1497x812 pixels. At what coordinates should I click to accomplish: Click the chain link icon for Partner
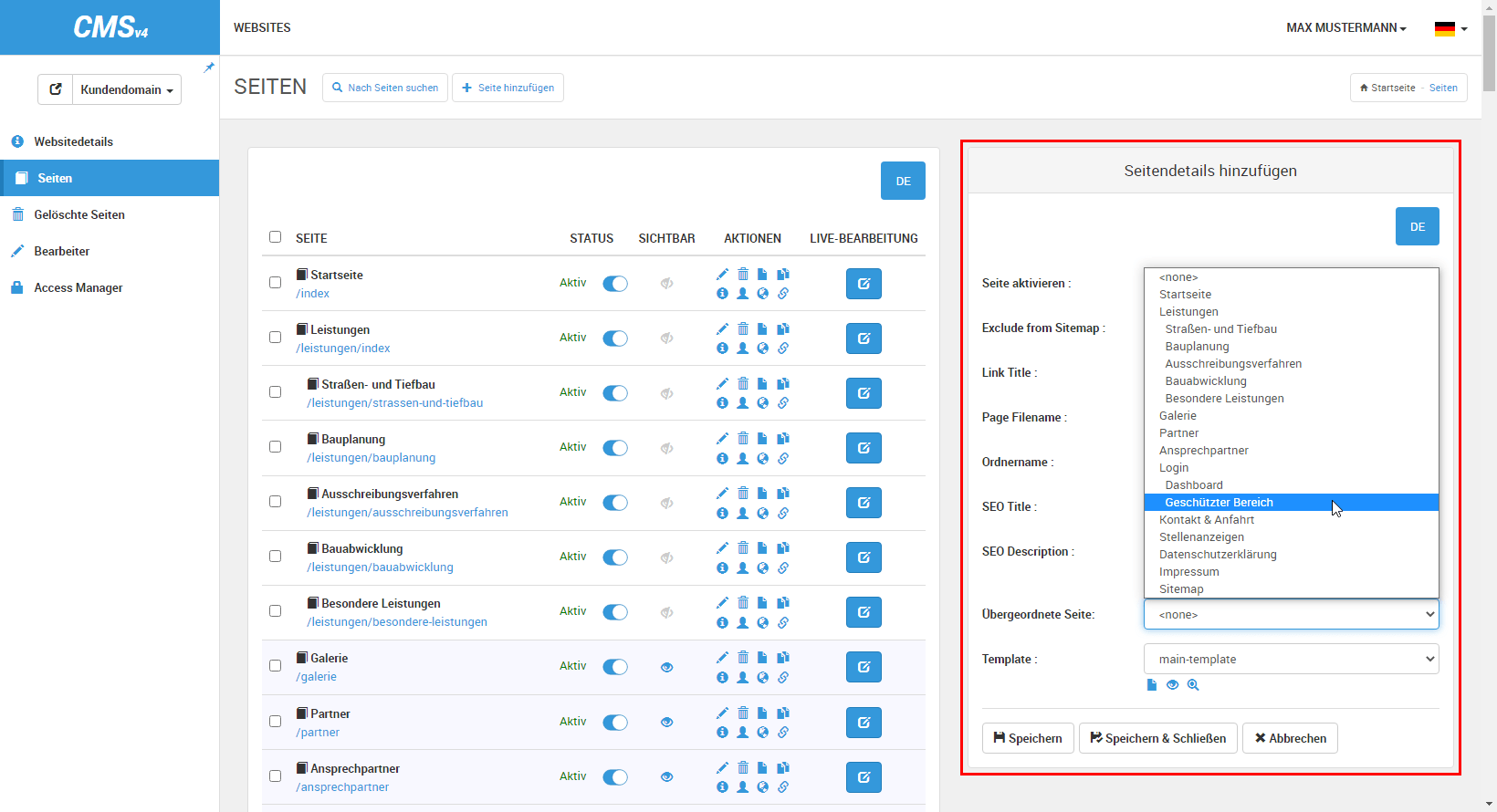coord(783,733)
